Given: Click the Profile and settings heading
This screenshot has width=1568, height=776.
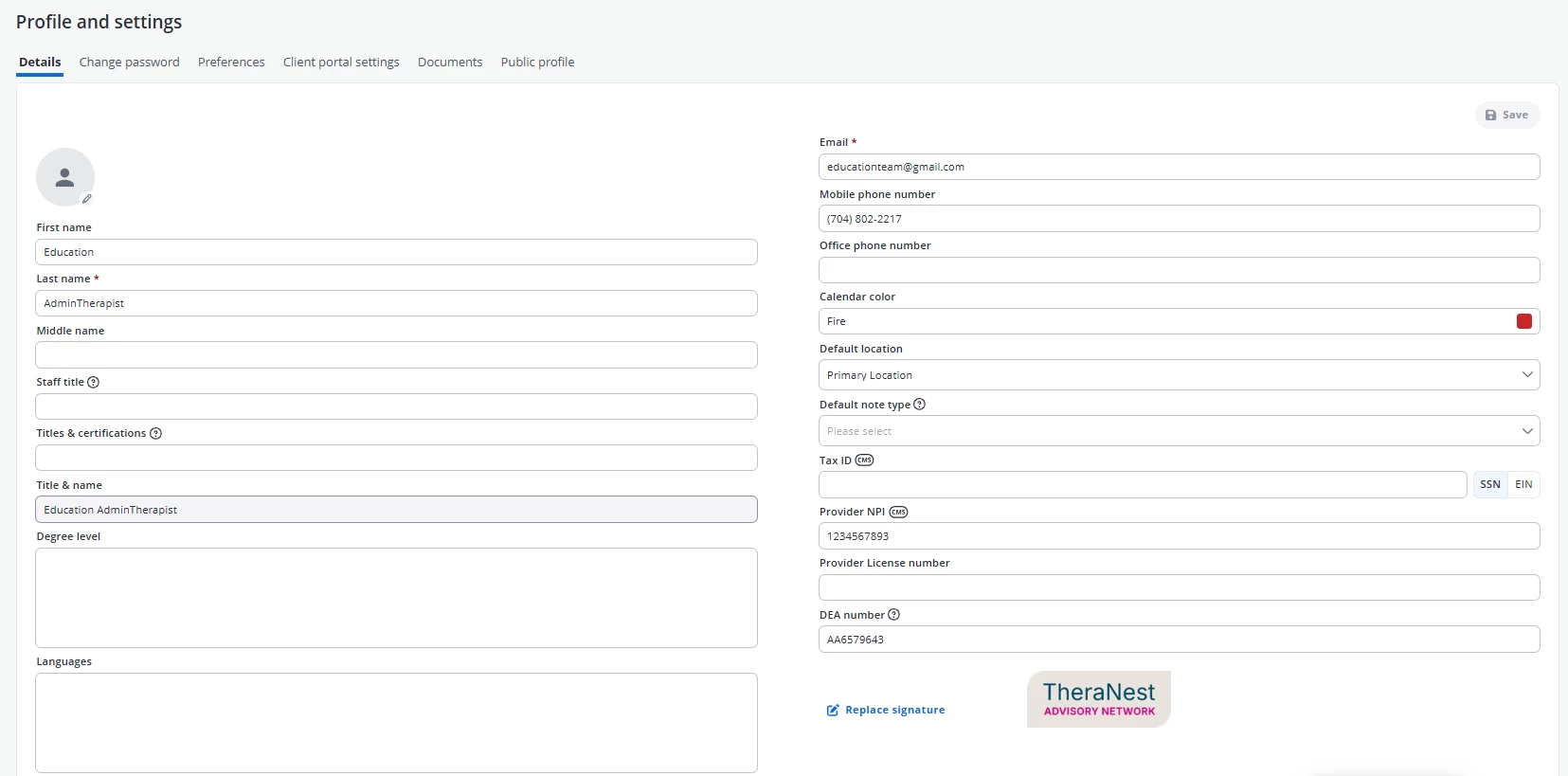Looking at the screenshot, I should click(x=99, y=22).
